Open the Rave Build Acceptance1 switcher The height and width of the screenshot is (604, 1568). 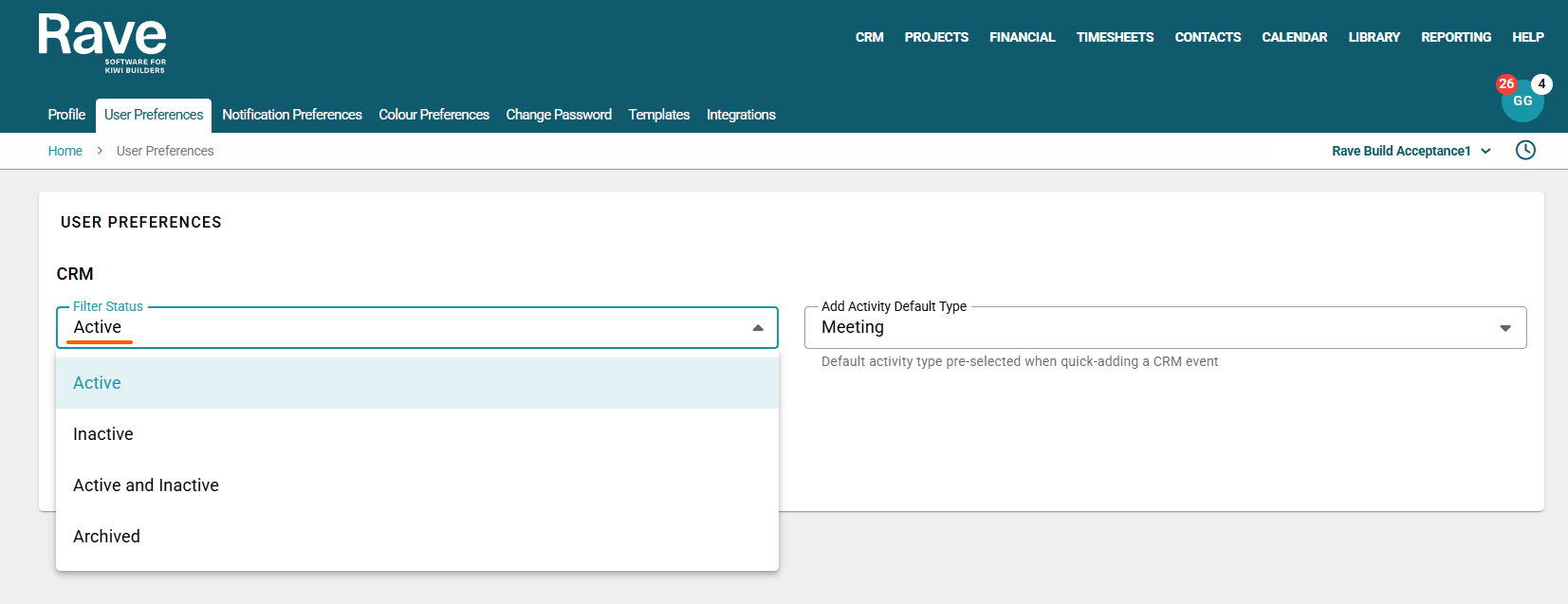tap(1411, 151)
